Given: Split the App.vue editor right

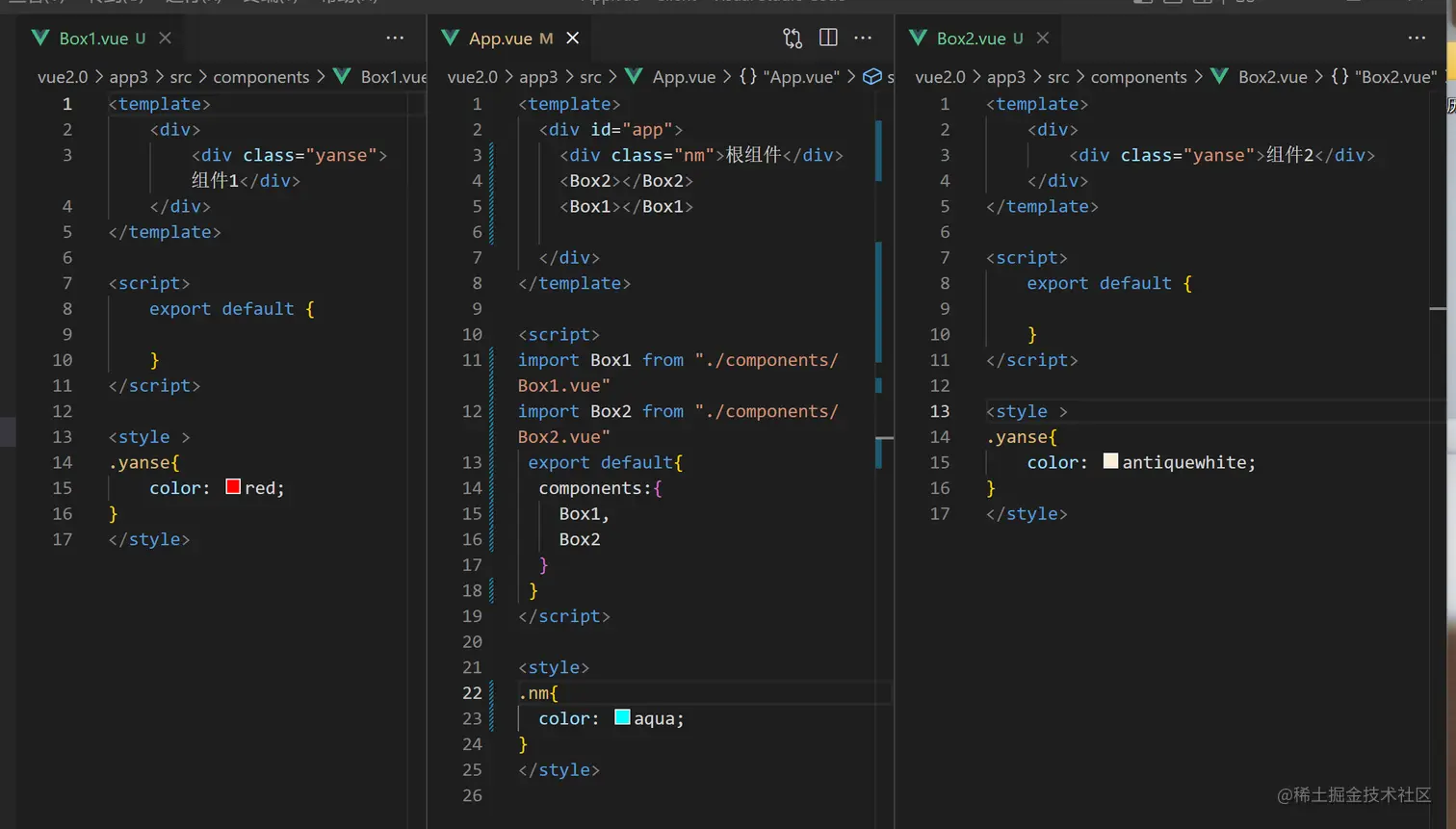Looking at the screenshot, I should pyautogui.click(x=828, y=38).
